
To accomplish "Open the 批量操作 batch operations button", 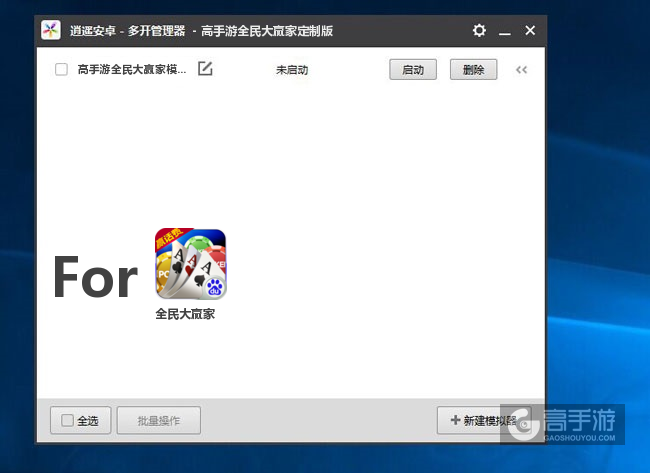I will [158, 421].
